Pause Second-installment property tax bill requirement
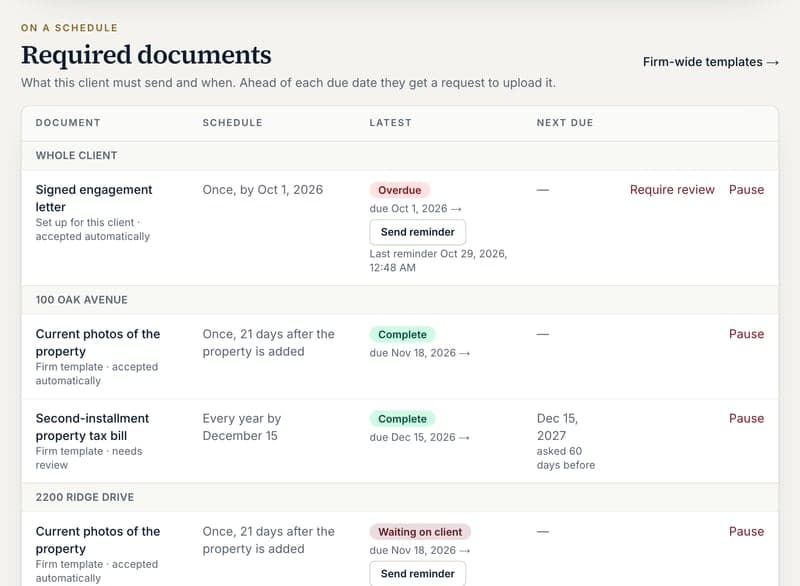The width and height of the screenshot is (800, 586). 746,418
